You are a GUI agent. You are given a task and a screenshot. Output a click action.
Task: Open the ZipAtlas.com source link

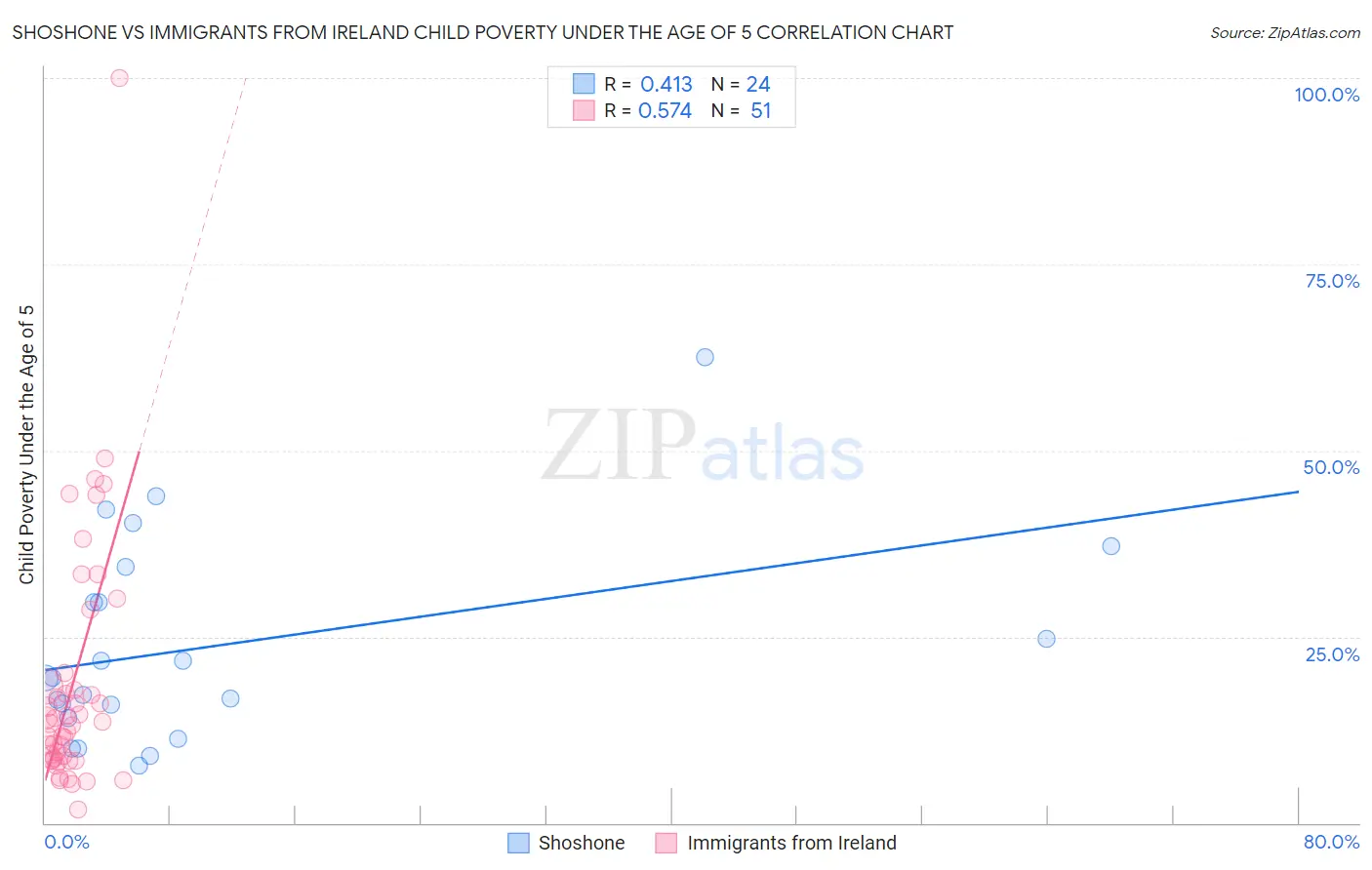point(1285,32)
